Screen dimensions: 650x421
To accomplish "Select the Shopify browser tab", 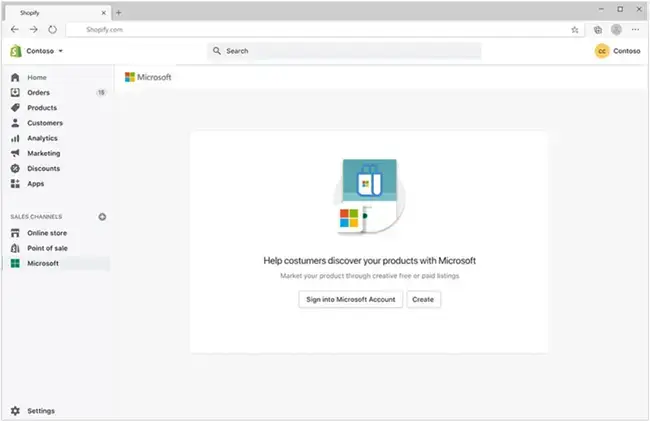I will pos(58,13).
